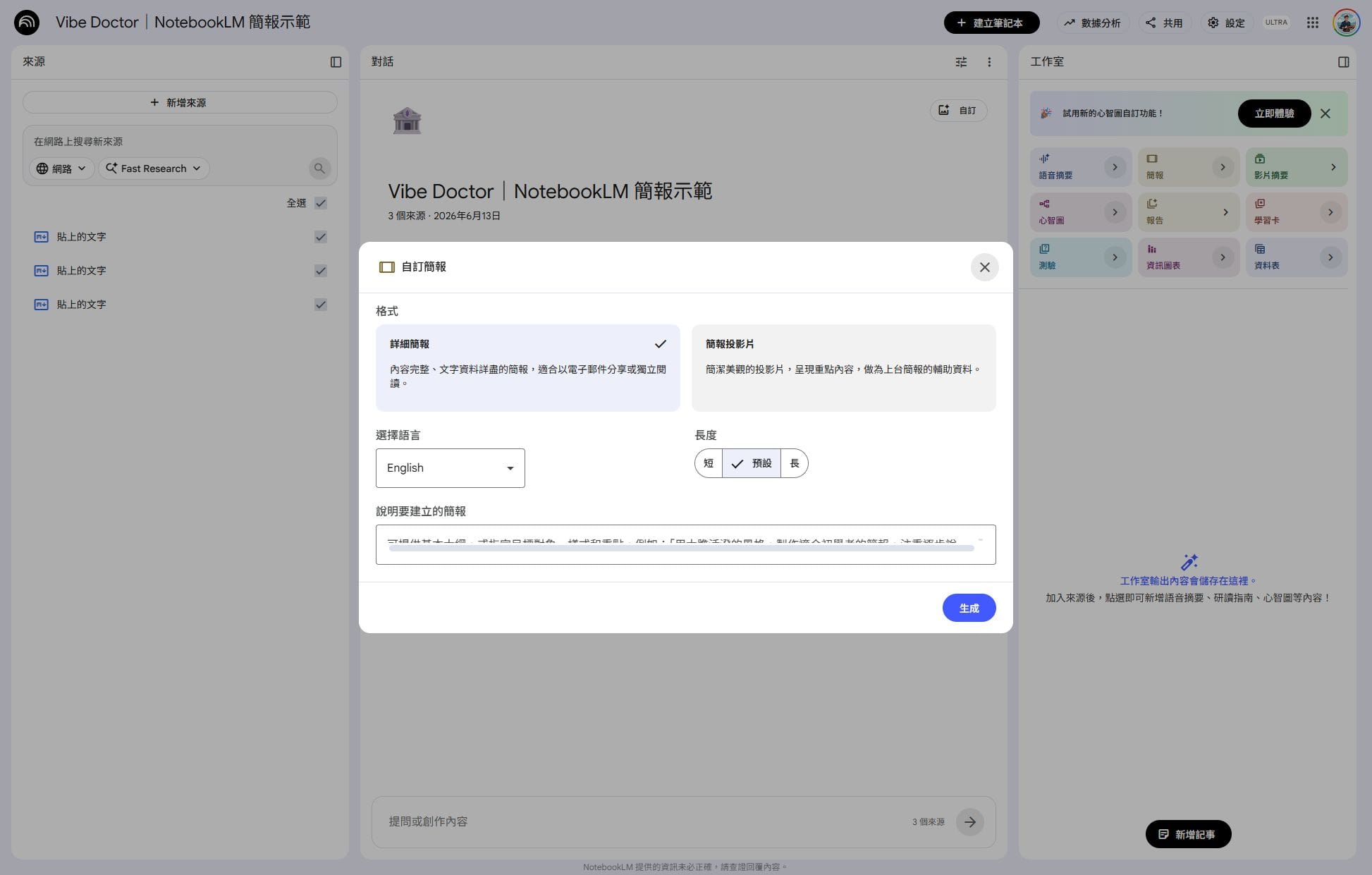Open 設定 settings
The image size is (1372, 875).
[x=1226, y=23]
